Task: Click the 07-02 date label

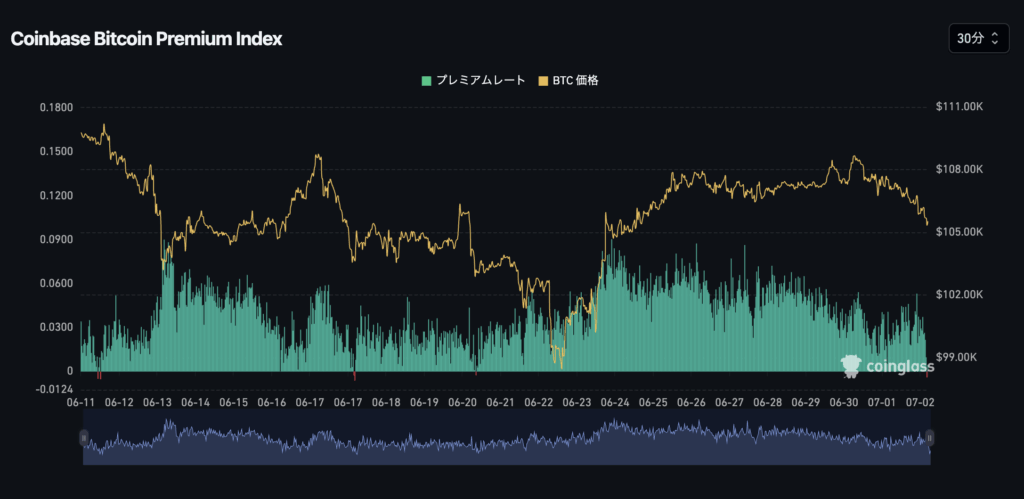Action: click(921, 402)
